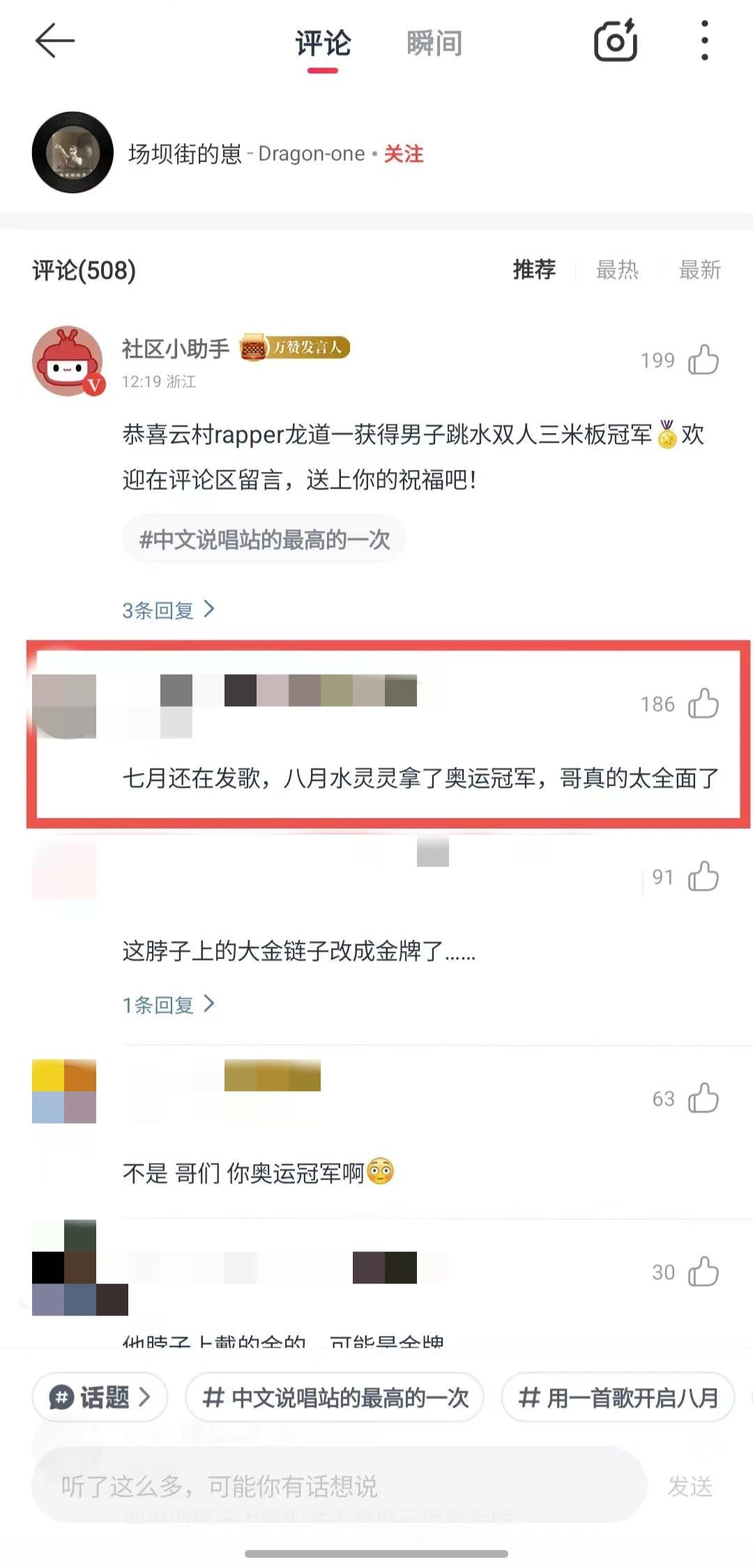Viewport: 753px width, 1568px height.
Task: Expand the 1条回复 replies
Action: [169, 1005]
